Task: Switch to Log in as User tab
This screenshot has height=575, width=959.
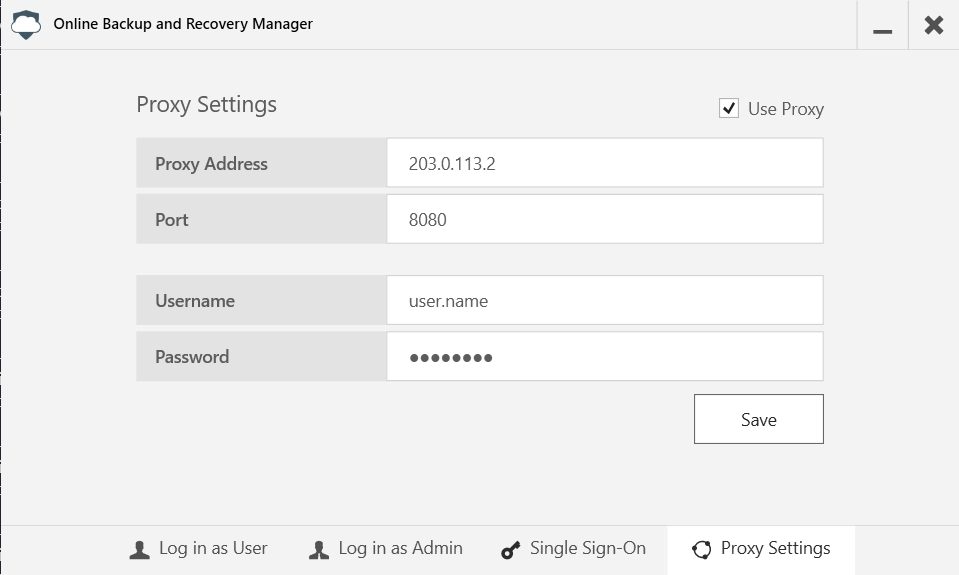Action: click(x=198, y=549)
